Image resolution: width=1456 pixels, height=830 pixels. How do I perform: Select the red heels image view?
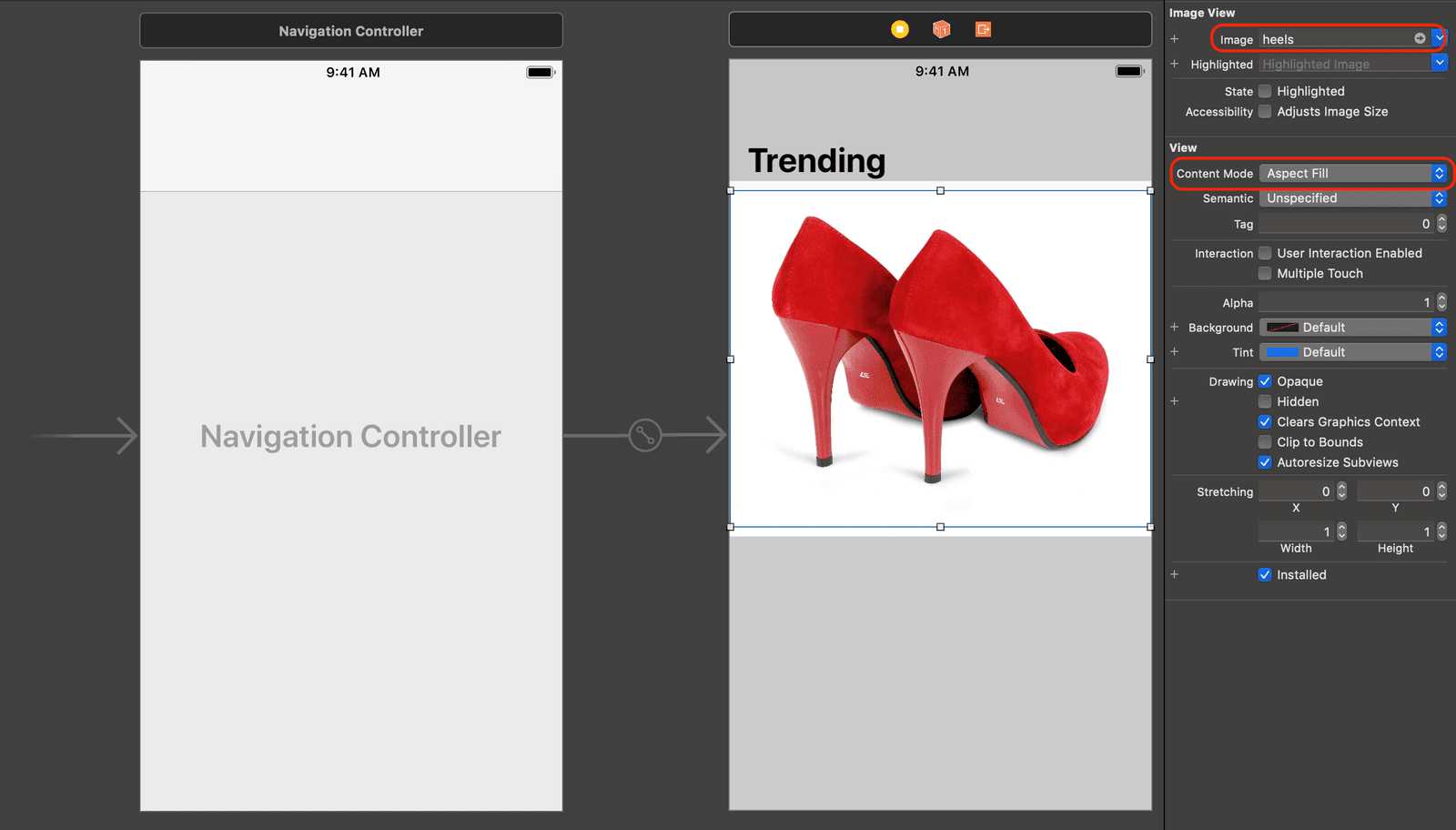(x=940, y=359)
